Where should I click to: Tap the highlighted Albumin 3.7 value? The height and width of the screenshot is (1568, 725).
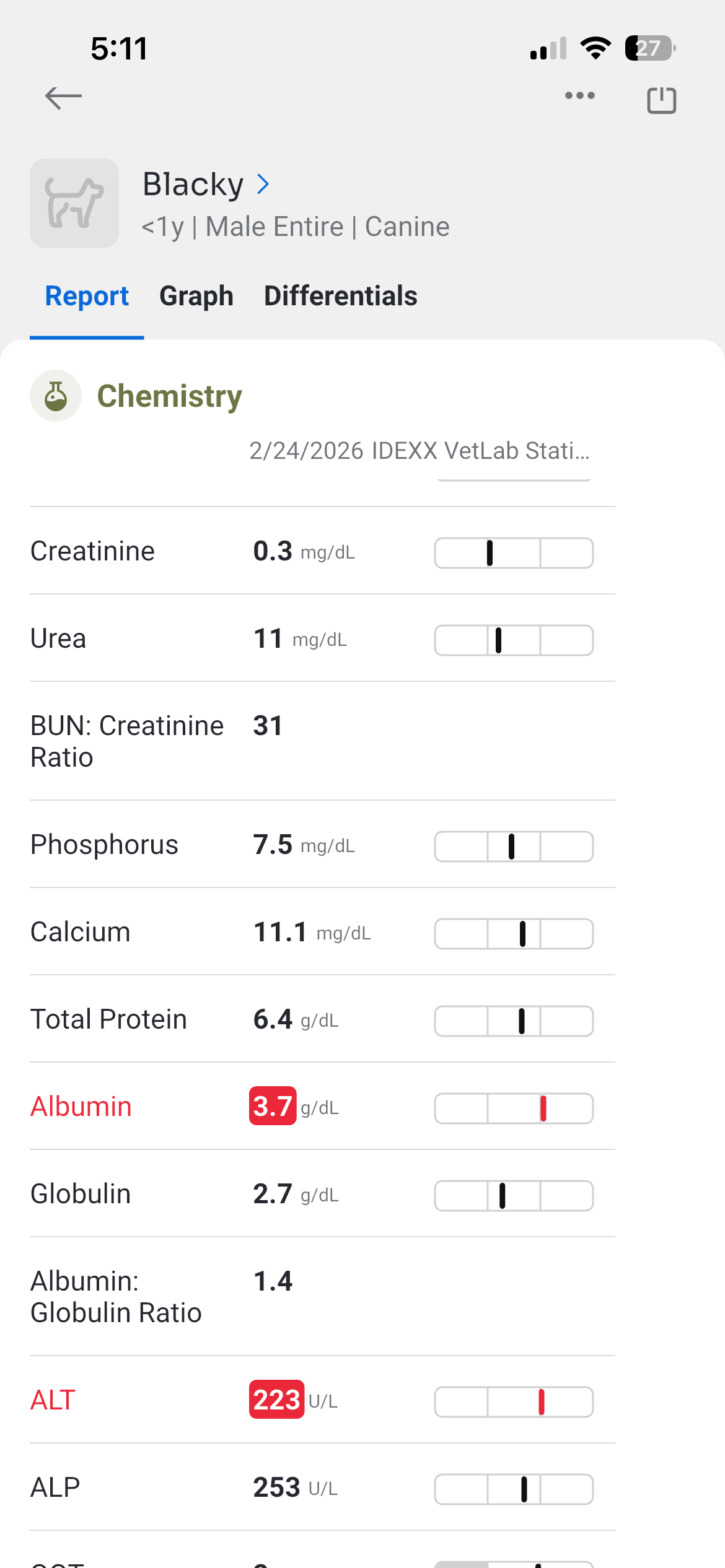tap(273, 1106)
